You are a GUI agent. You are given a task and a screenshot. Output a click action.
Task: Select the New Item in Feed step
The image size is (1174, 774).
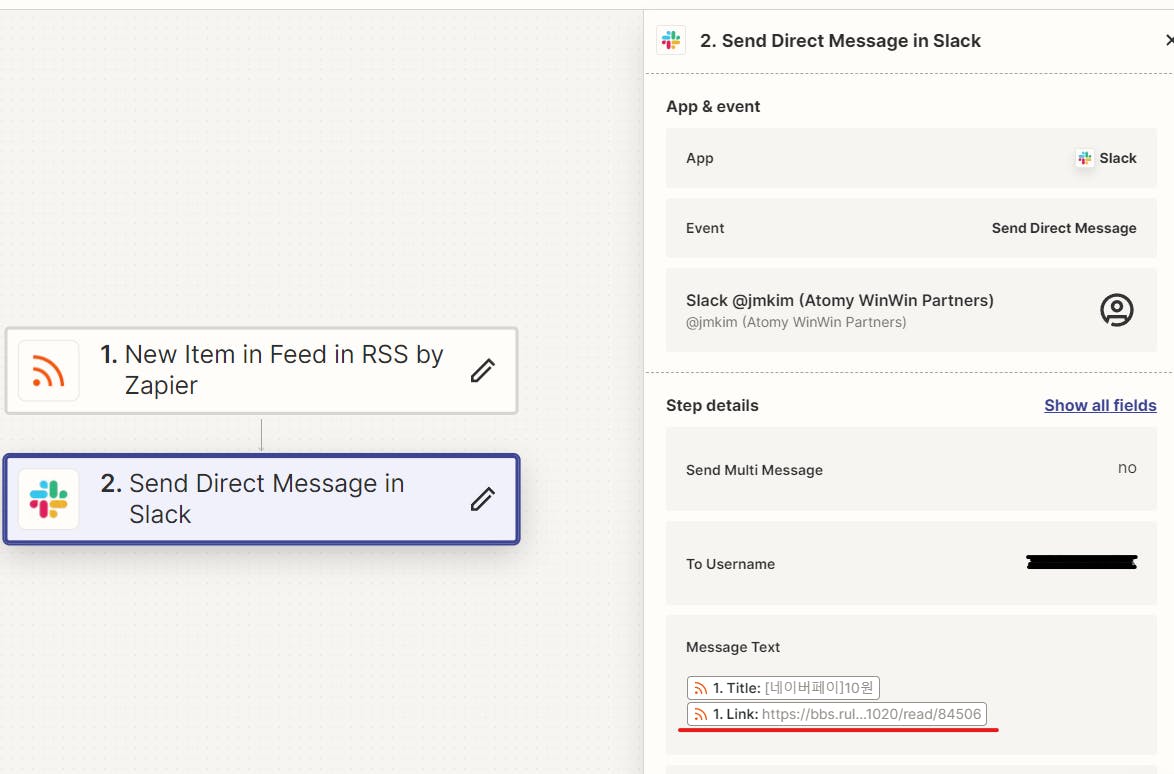coord(261,371)
